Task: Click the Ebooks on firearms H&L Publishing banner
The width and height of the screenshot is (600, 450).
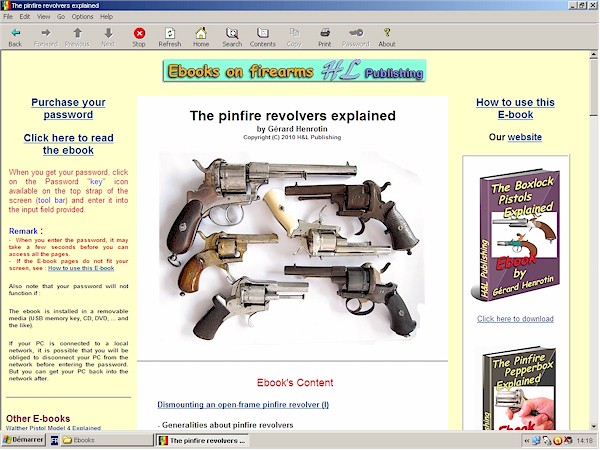Action: pyautogui.click(x=294, y=70)
